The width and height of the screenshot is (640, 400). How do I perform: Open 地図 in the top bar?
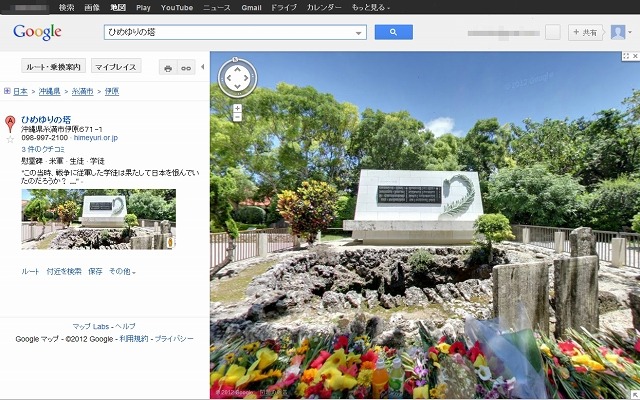pyautogui.click(x=118, y=7)
